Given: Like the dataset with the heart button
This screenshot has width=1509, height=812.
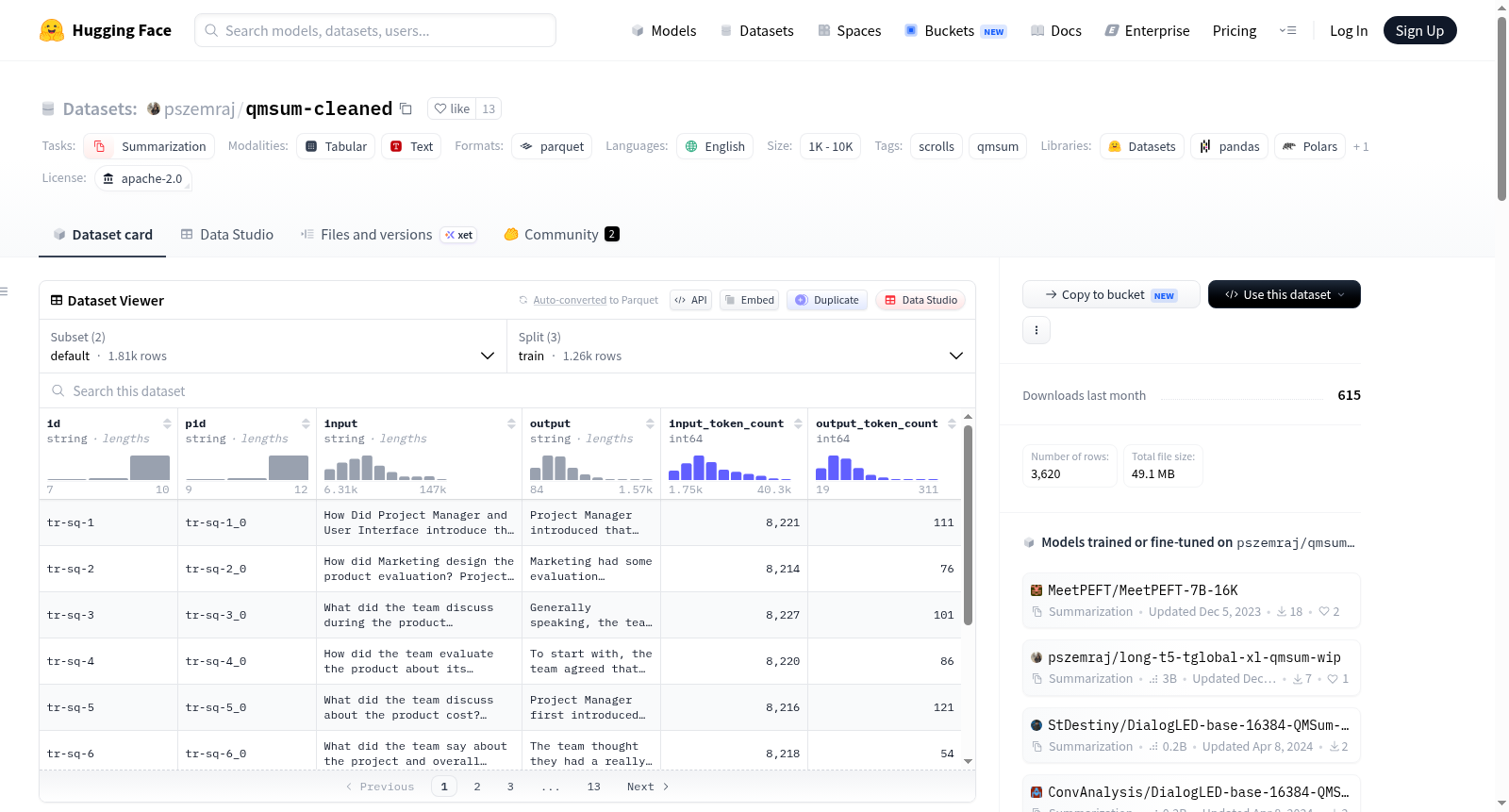Looking at the screenshot, I should pos(452,108).
